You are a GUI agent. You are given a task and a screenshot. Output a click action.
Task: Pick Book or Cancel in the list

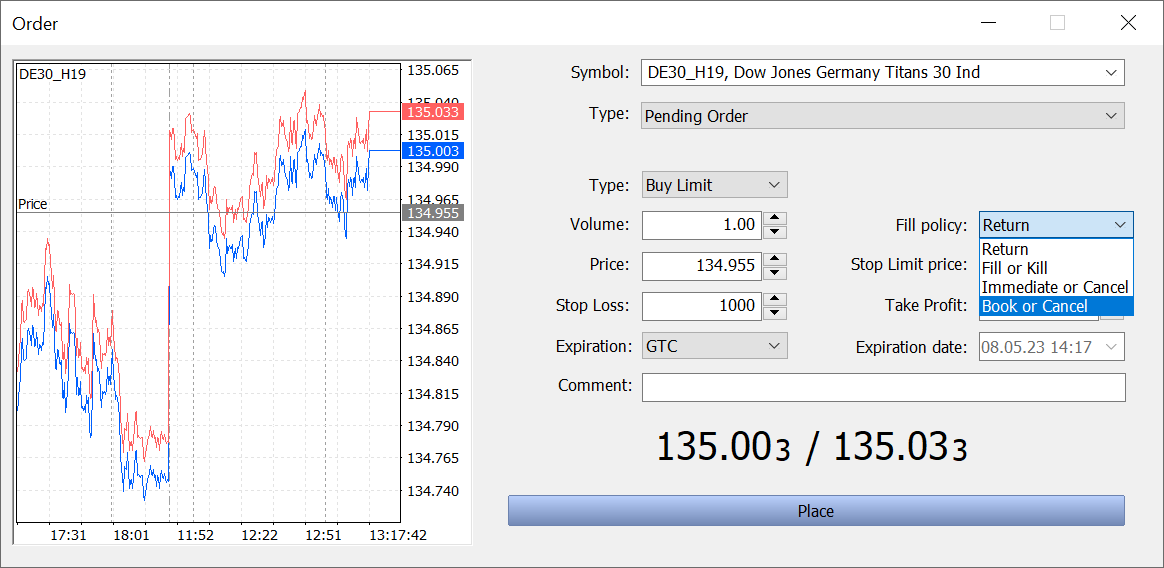click(x=1034, y=306)
